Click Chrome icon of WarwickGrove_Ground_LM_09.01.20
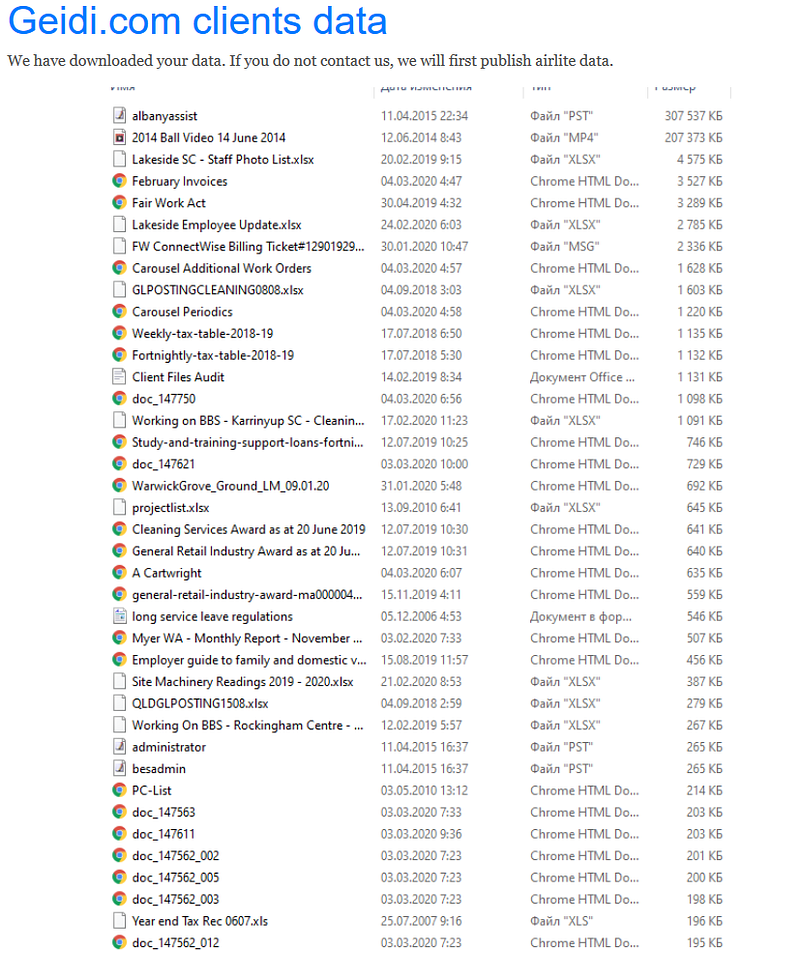The image size is (800, 953). 120,485
